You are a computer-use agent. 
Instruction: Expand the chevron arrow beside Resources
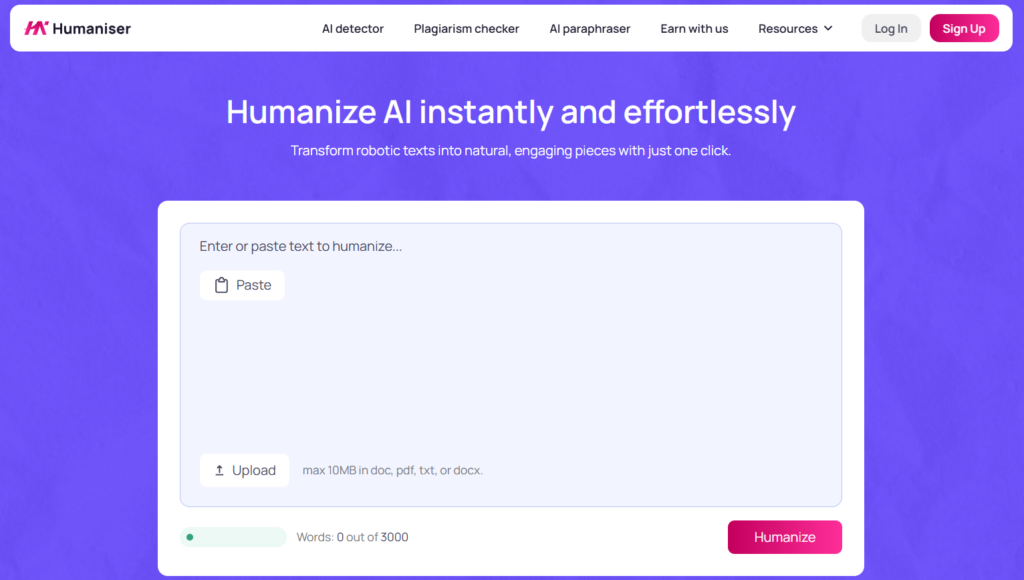pyautogui.click(x=828, y=29)
